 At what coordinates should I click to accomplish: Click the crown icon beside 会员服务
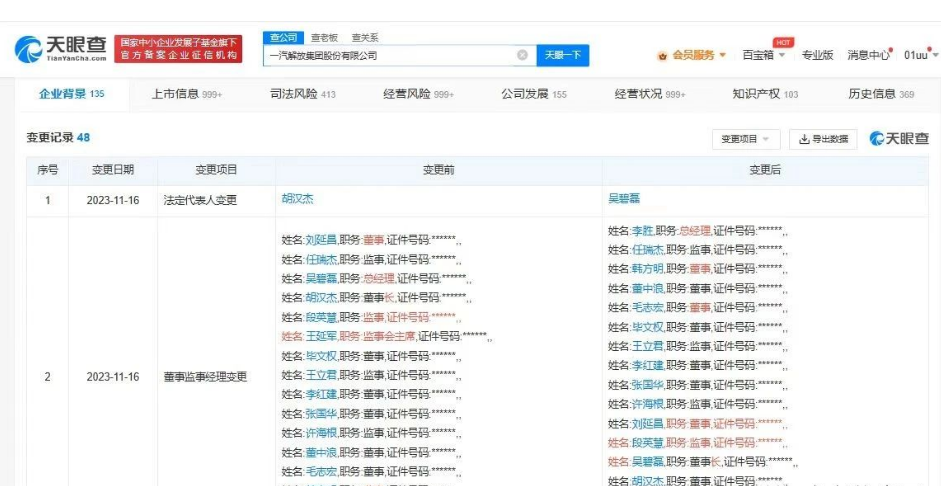coord(663,56)
